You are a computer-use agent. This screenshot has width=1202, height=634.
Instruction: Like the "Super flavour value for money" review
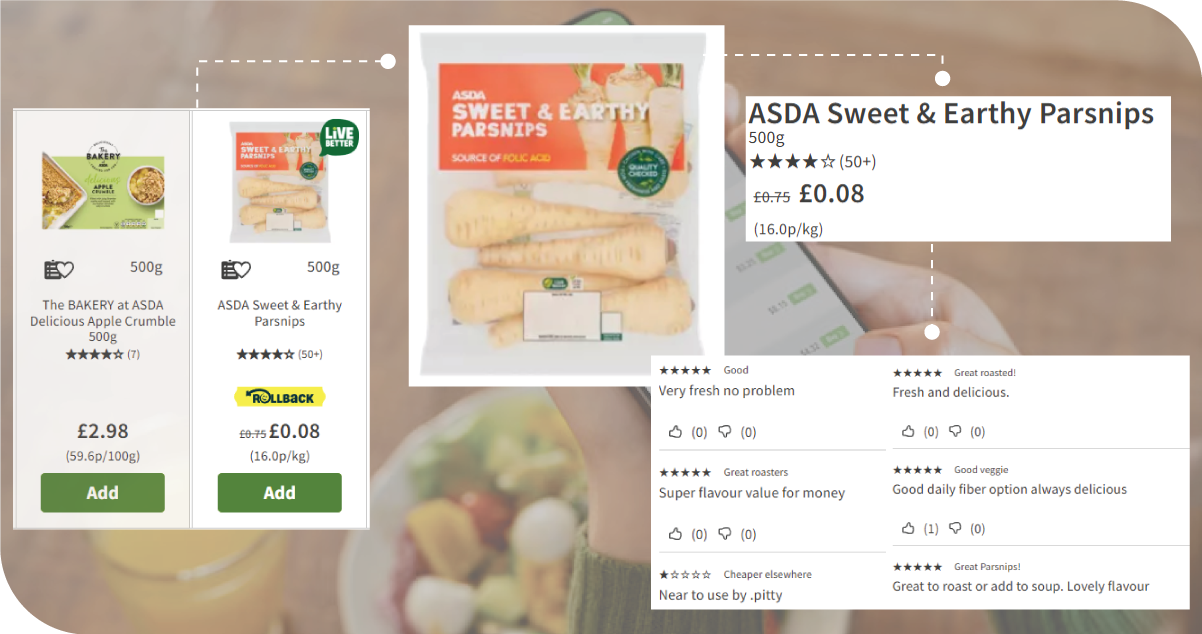click(x=675, y=534)
